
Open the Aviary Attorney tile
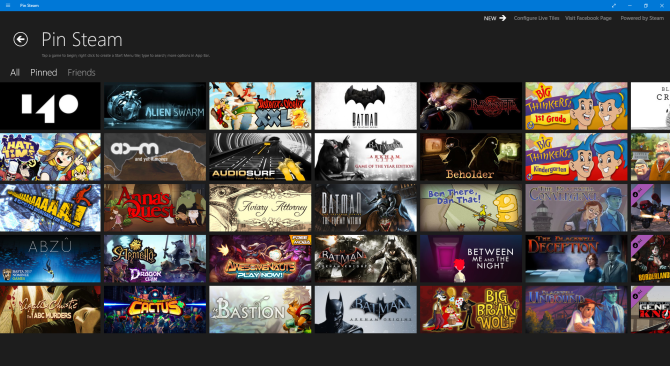pos(260,208)
